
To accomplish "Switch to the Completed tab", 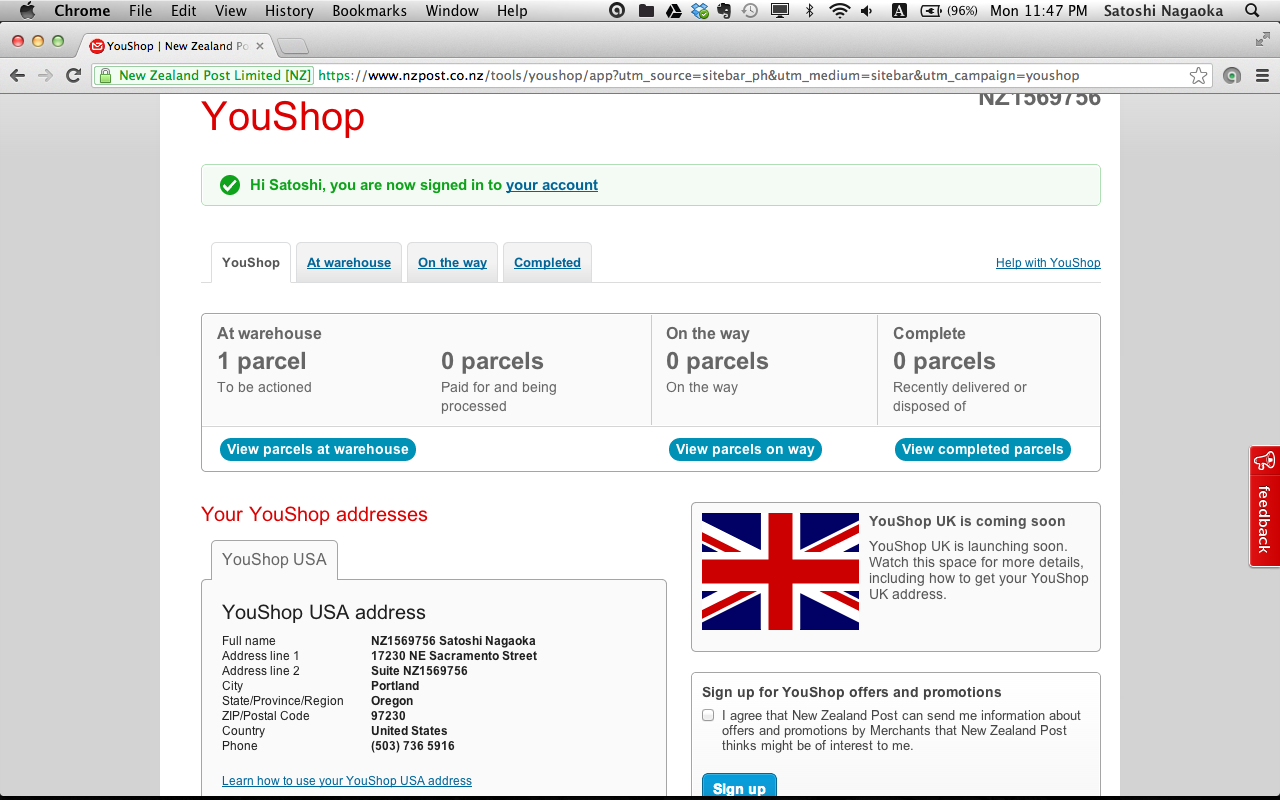I will (x=547, y=263).
